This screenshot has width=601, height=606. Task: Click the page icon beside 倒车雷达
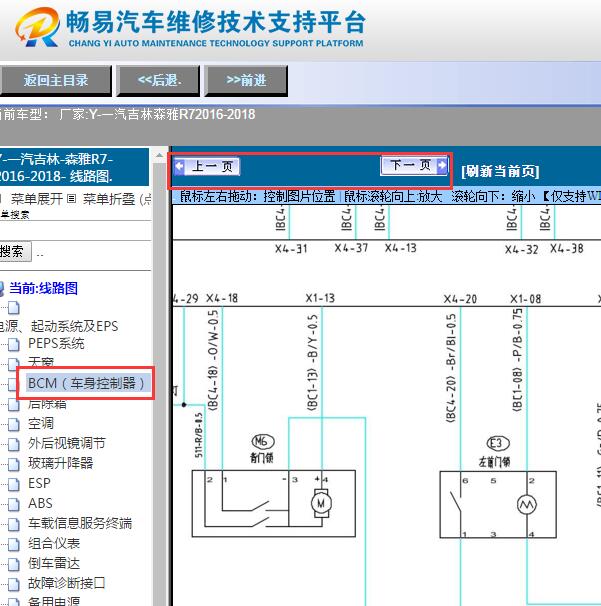click(14, 564)
